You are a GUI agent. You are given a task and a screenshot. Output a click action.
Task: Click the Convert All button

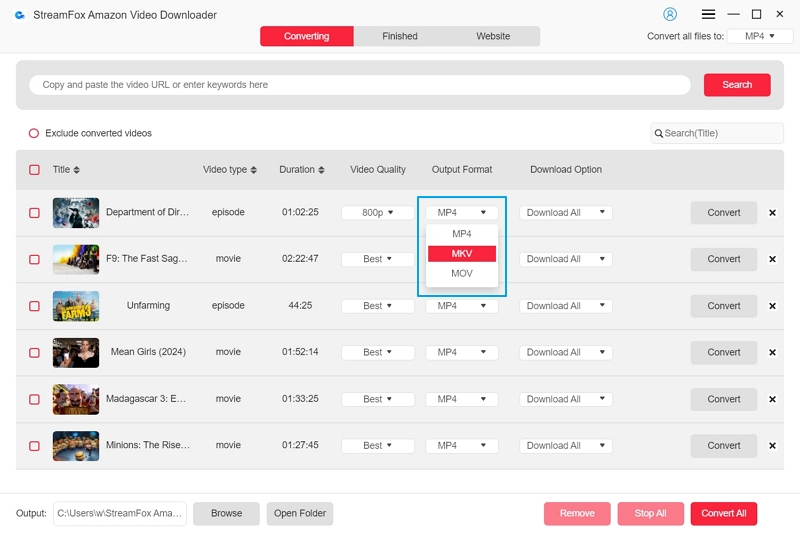coord(724,514)
